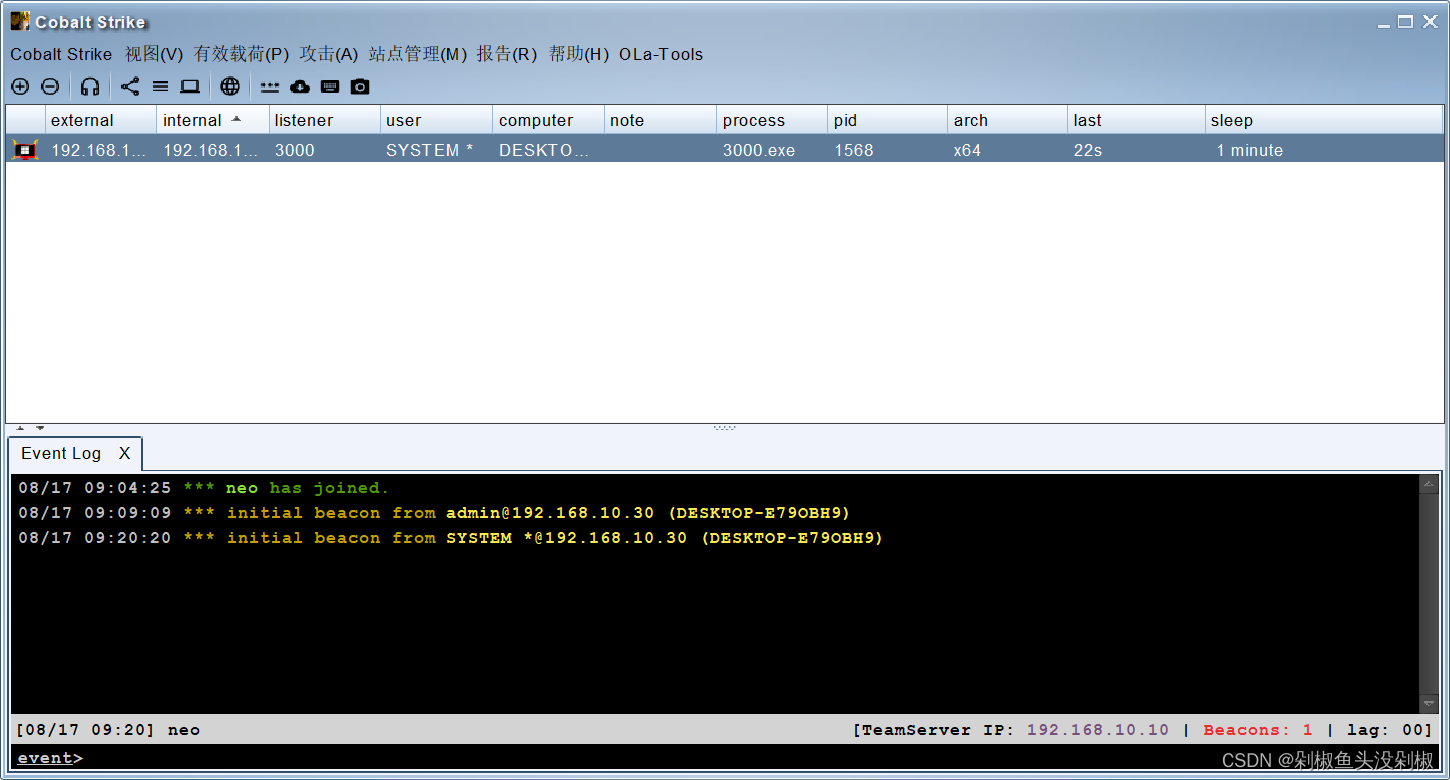1450x780 pixels.
Task: Click the beacon computer icon in session row
Action: pyautogui.click(x=25, y=150)
